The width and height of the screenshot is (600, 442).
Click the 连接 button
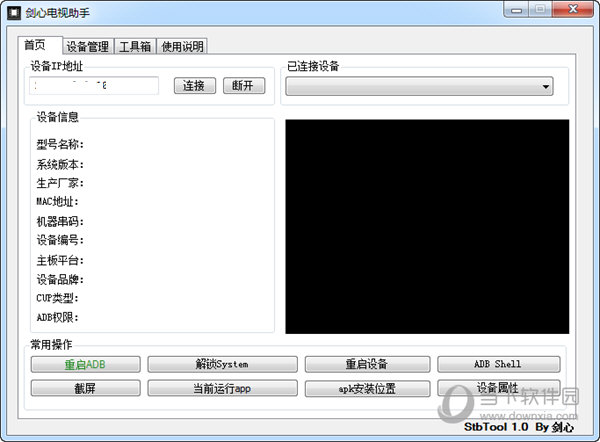[195, 85]
